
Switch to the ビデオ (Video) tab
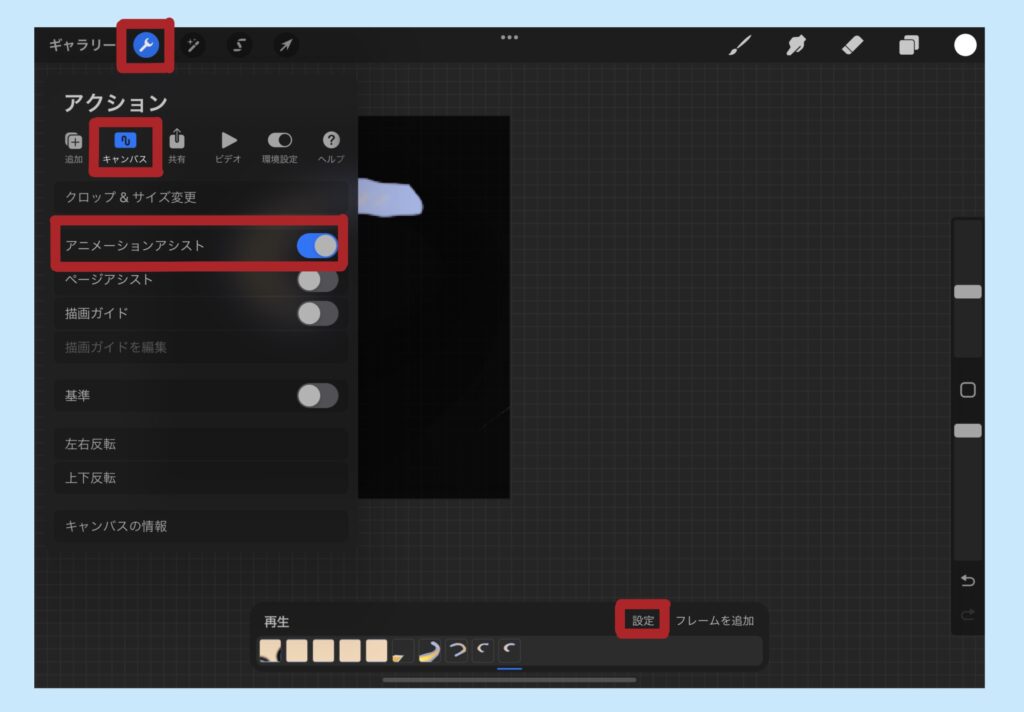[x=228, y=147]
